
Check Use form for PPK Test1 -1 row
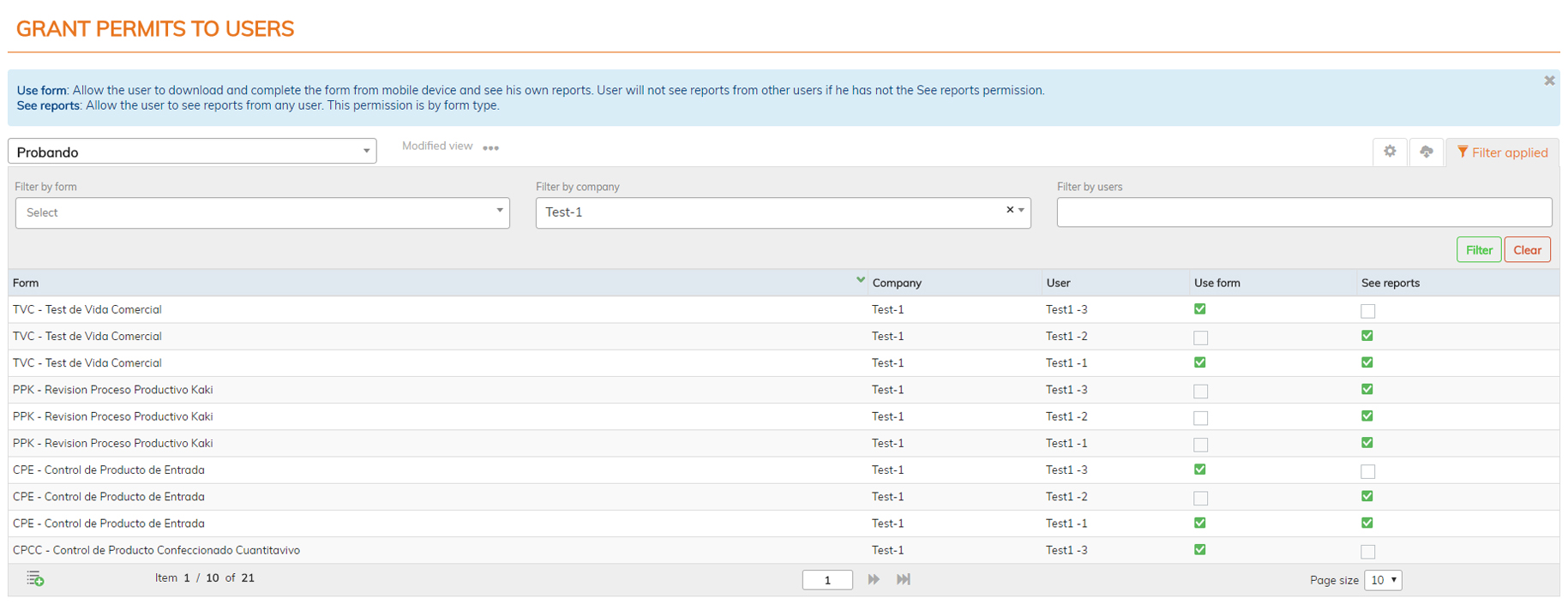pos(1200,445)
